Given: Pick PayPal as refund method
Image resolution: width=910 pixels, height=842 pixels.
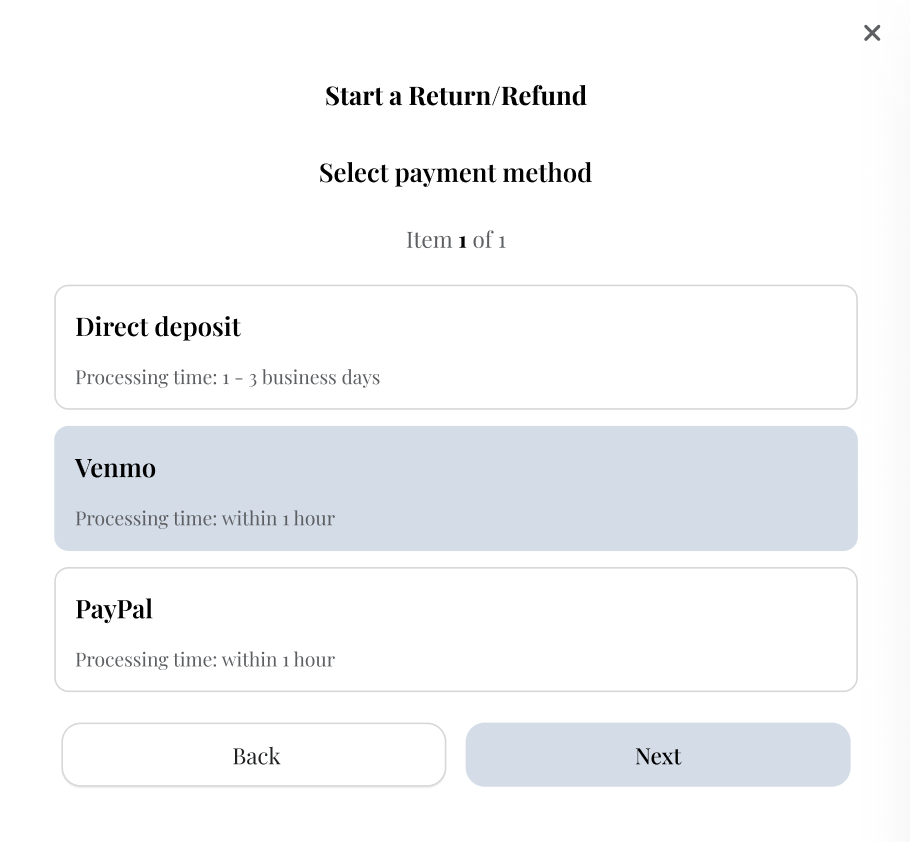Looking at the screenshot, I should [455, 629].
